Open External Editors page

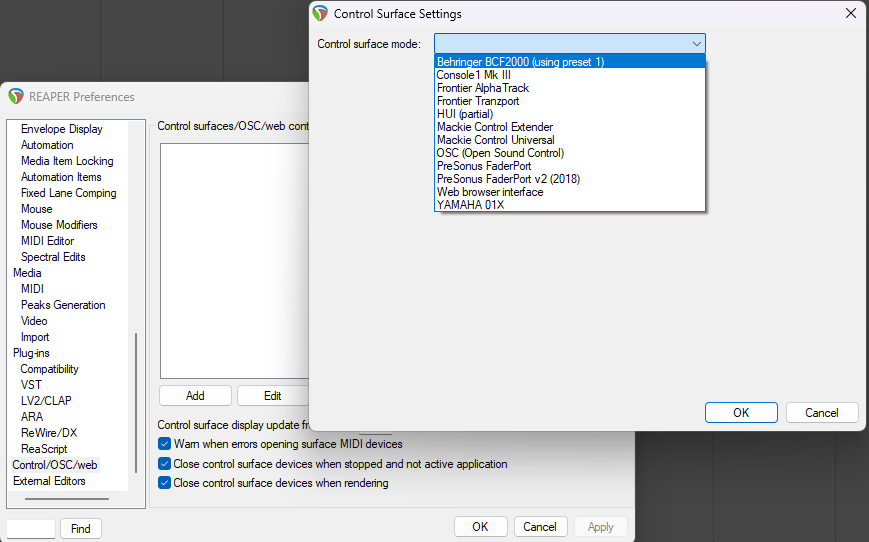pos(49,481)
